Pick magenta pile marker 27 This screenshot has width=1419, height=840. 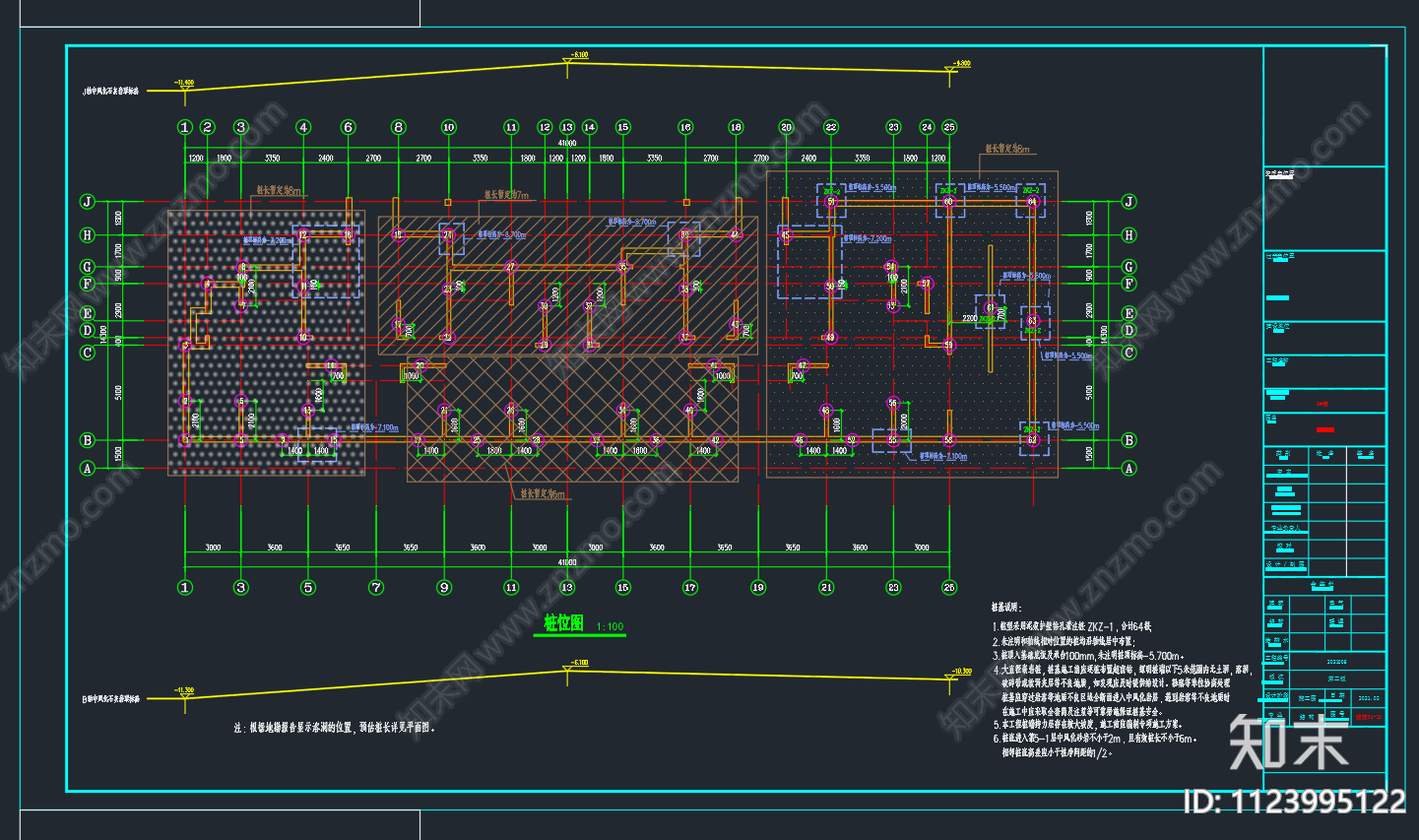[x=510, y=267]
